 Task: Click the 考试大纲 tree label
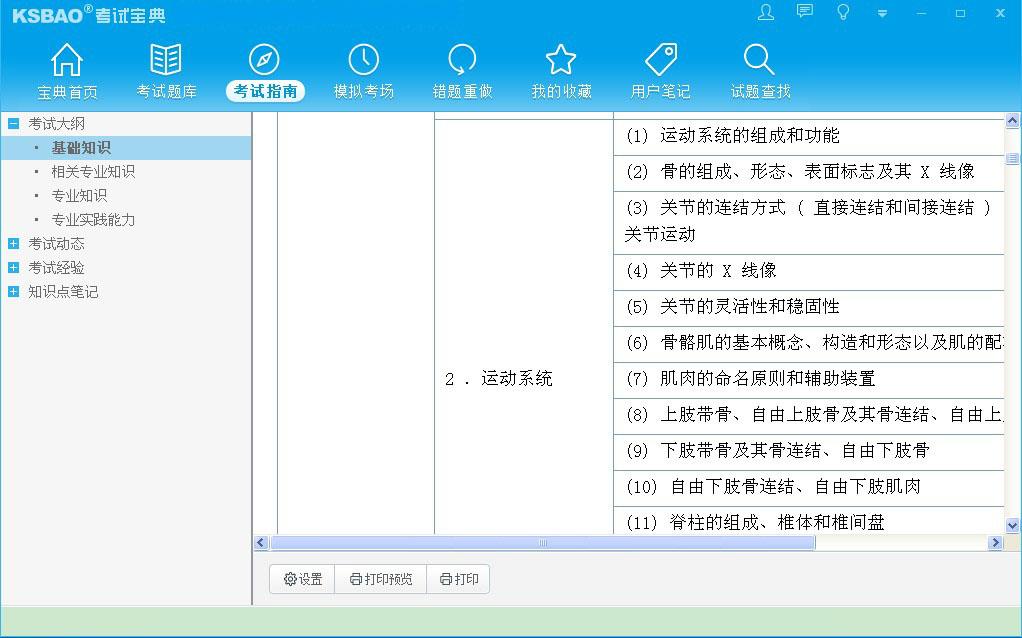click(56, 123)
